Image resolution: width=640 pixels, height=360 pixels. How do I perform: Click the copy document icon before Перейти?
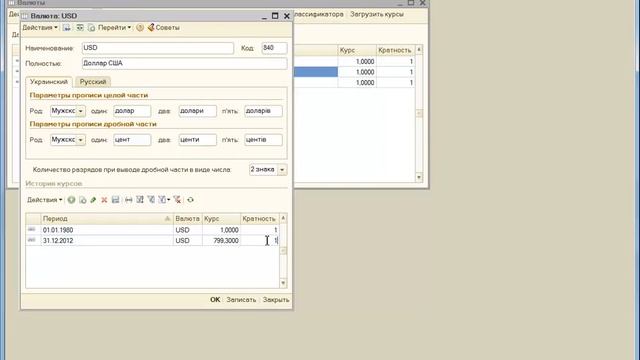coord(91,28)
